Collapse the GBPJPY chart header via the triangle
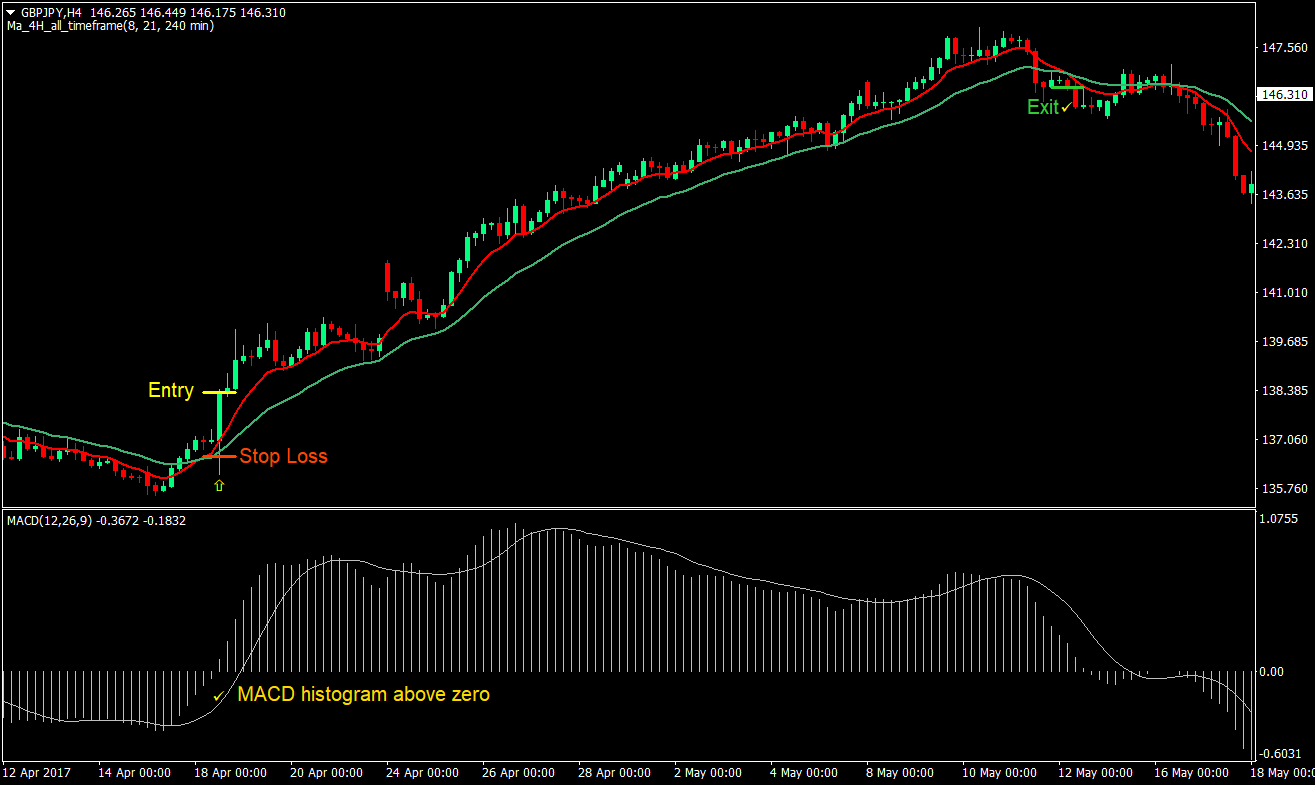This screenshot has height=785, width=1315. [10, 14]
